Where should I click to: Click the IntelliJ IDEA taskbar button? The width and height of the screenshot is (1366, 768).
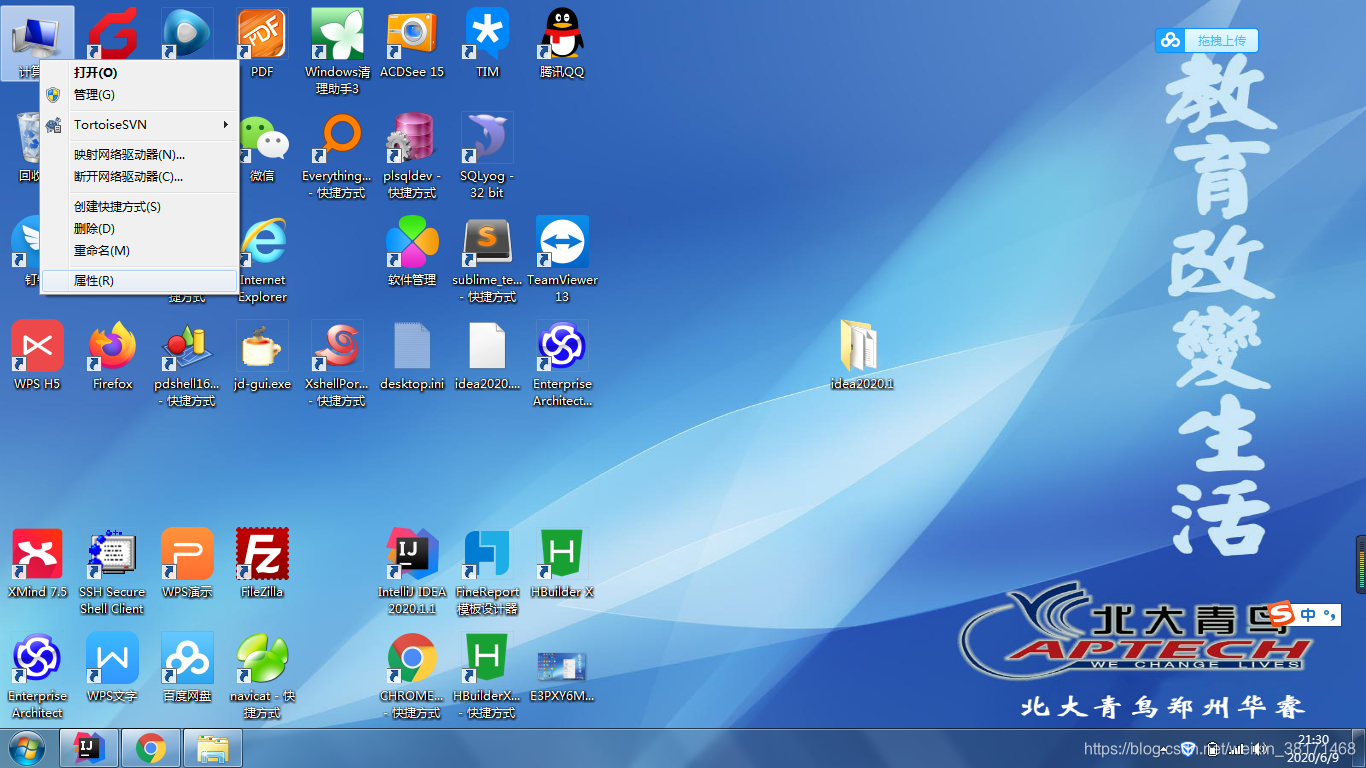tap(89, 748)
